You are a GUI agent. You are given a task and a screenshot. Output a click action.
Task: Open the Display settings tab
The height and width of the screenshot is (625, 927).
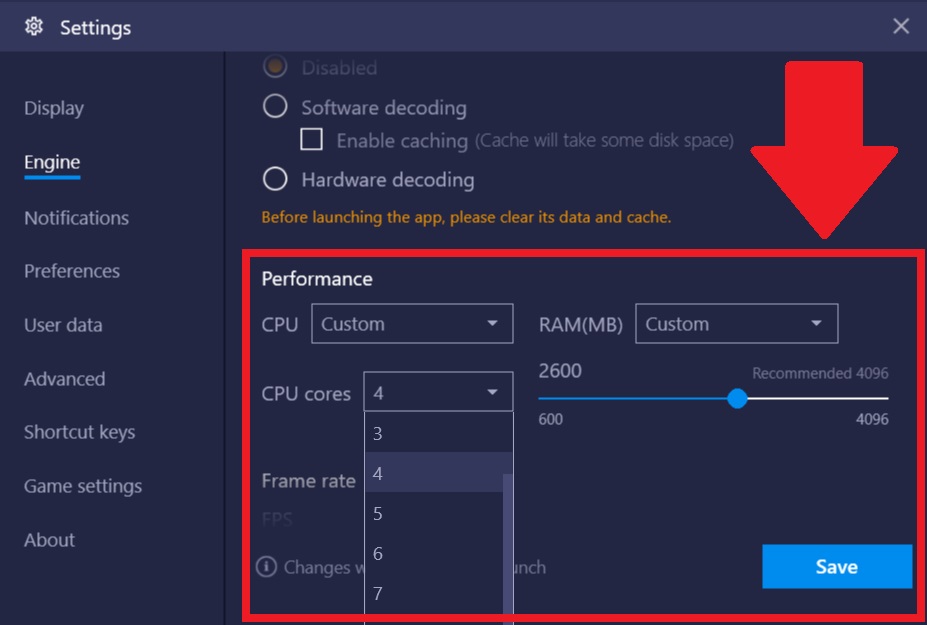(x=54, y=108)
